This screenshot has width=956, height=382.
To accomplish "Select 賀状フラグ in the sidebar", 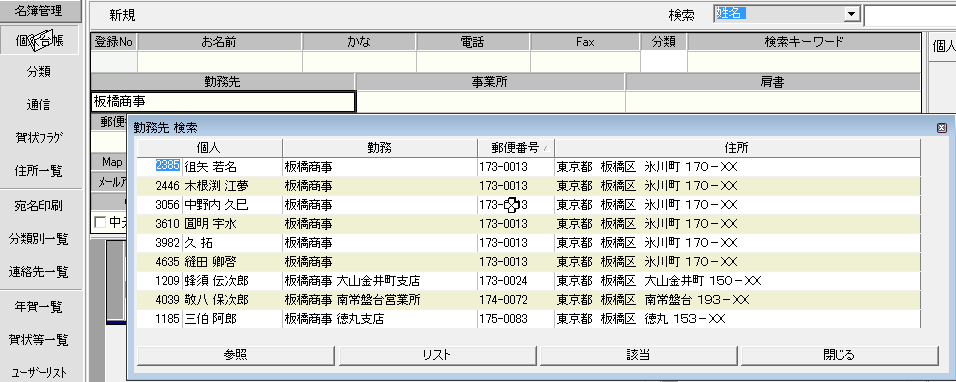I will click(40, 138).
